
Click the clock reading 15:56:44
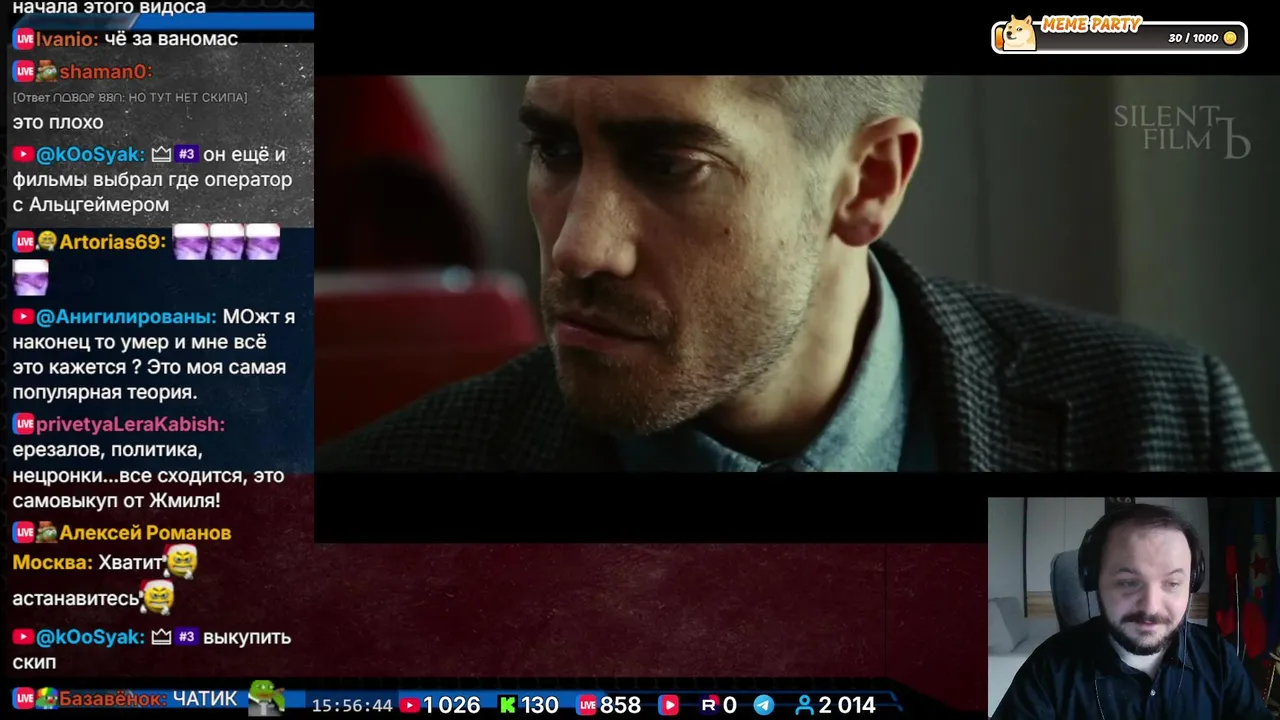tap(352, 705)
